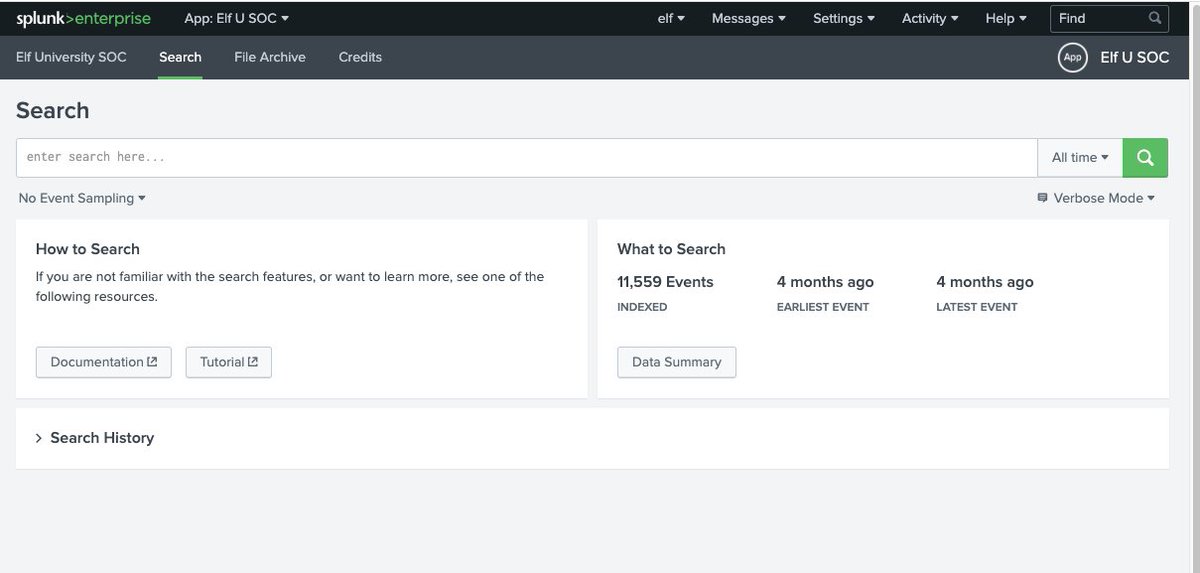Image resolution: width=1200 pixels, height=573 pixels.
Task: Open the Credits tab
Action: (360, 57)
